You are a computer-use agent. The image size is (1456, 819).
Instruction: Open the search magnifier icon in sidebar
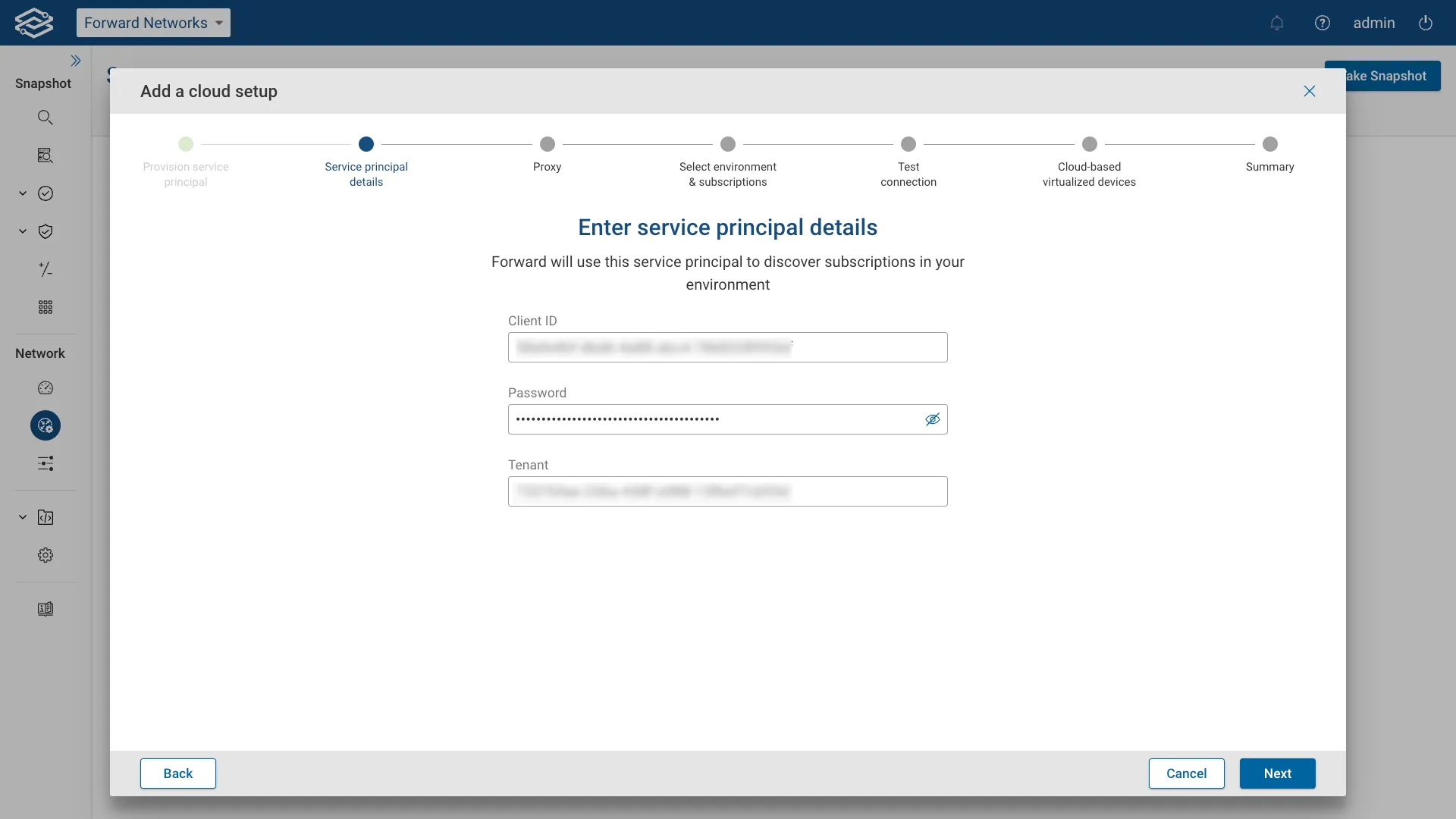[x=45, y=118]
